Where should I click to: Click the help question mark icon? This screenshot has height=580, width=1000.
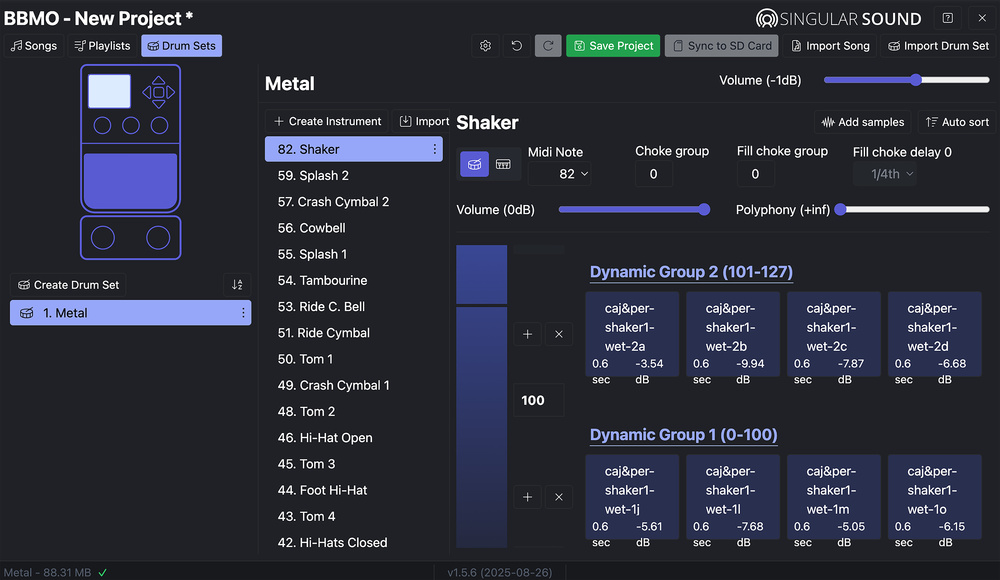coord(947,19)
